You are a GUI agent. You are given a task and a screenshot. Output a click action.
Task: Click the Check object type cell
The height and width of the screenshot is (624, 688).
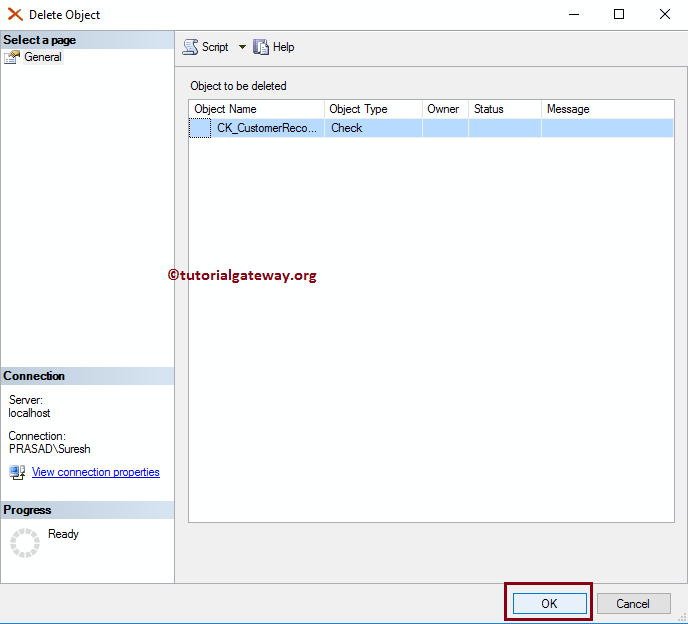pyautogui.click(x=373, y=128)
